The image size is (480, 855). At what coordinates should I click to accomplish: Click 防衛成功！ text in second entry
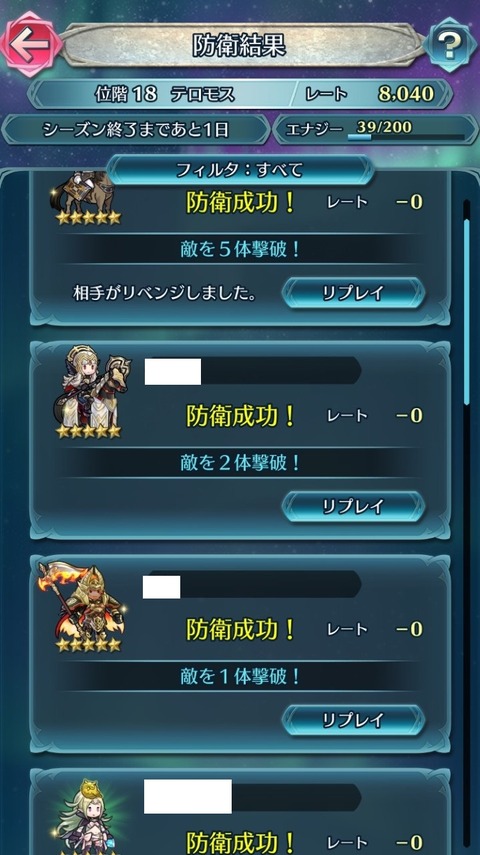(240, 417)
